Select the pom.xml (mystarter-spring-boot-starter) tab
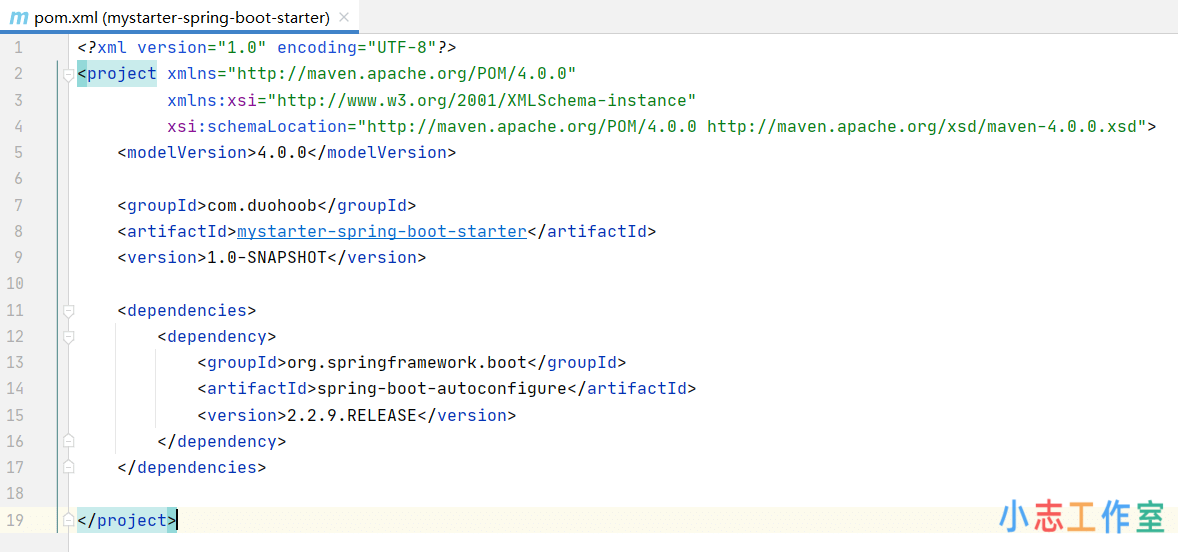The image size is (1178, 552). click(181, 18)
